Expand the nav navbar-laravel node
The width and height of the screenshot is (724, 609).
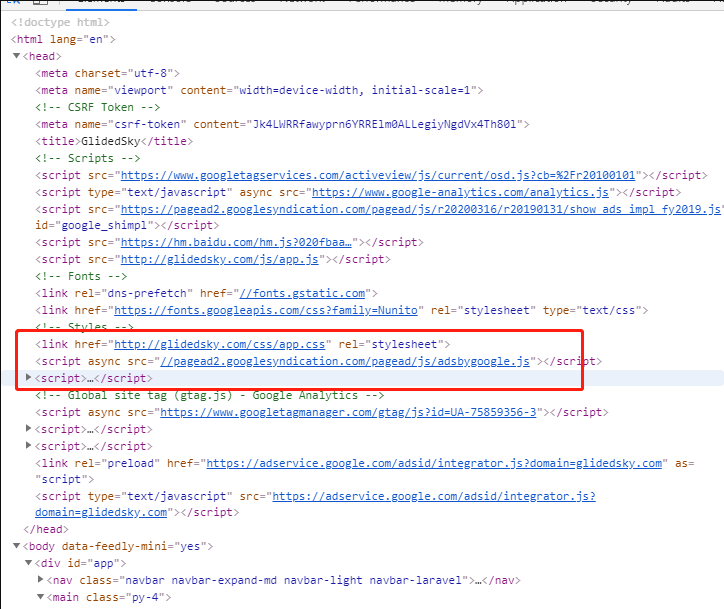point(41,579)
